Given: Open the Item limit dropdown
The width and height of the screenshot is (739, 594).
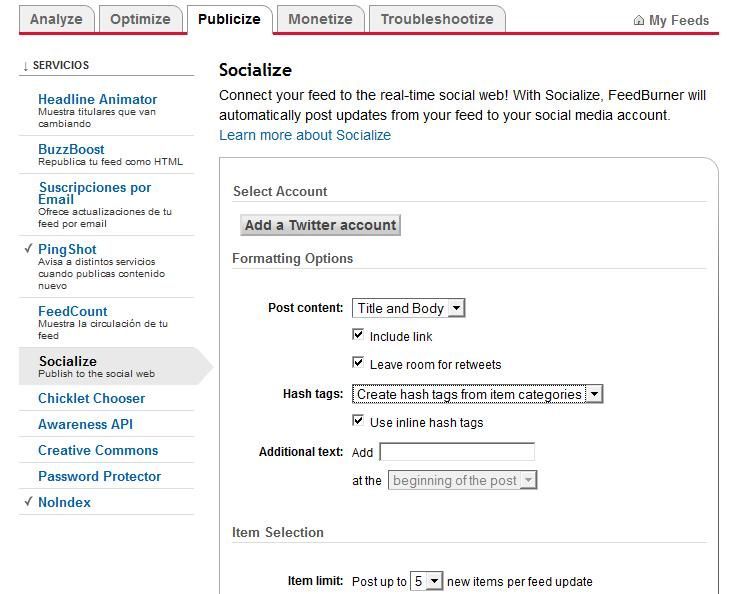Looking at the screenshot, I should pos(427,581).
